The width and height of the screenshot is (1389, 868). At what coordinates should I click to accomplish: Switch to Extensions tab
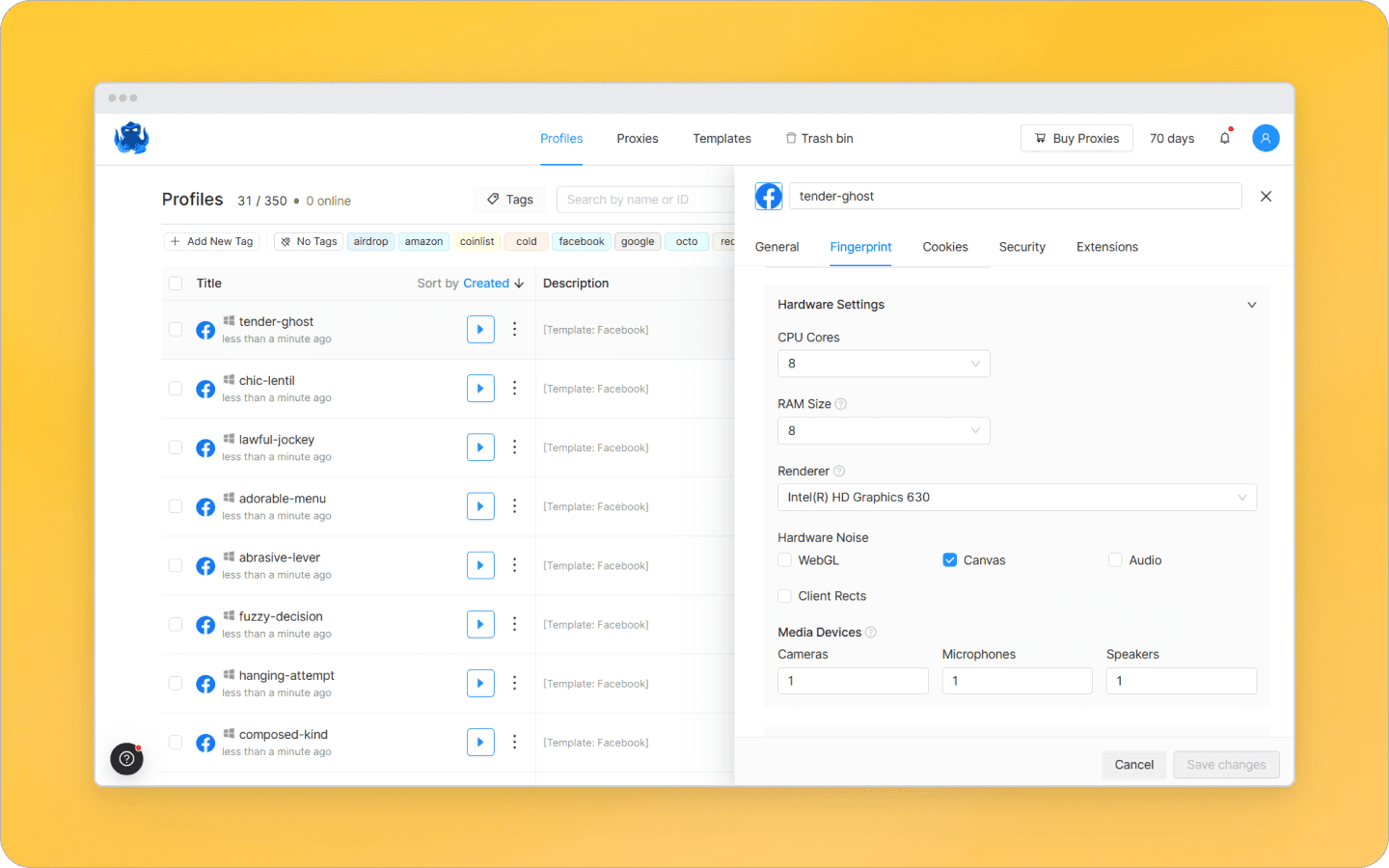coord(1107,247)
